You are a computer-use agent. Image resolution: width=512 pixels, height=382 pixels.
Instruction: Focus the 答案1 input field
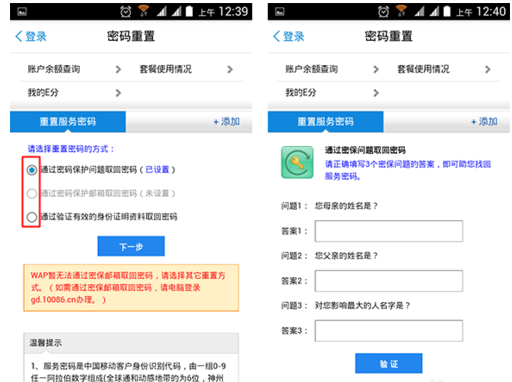[x=389, y=231]
